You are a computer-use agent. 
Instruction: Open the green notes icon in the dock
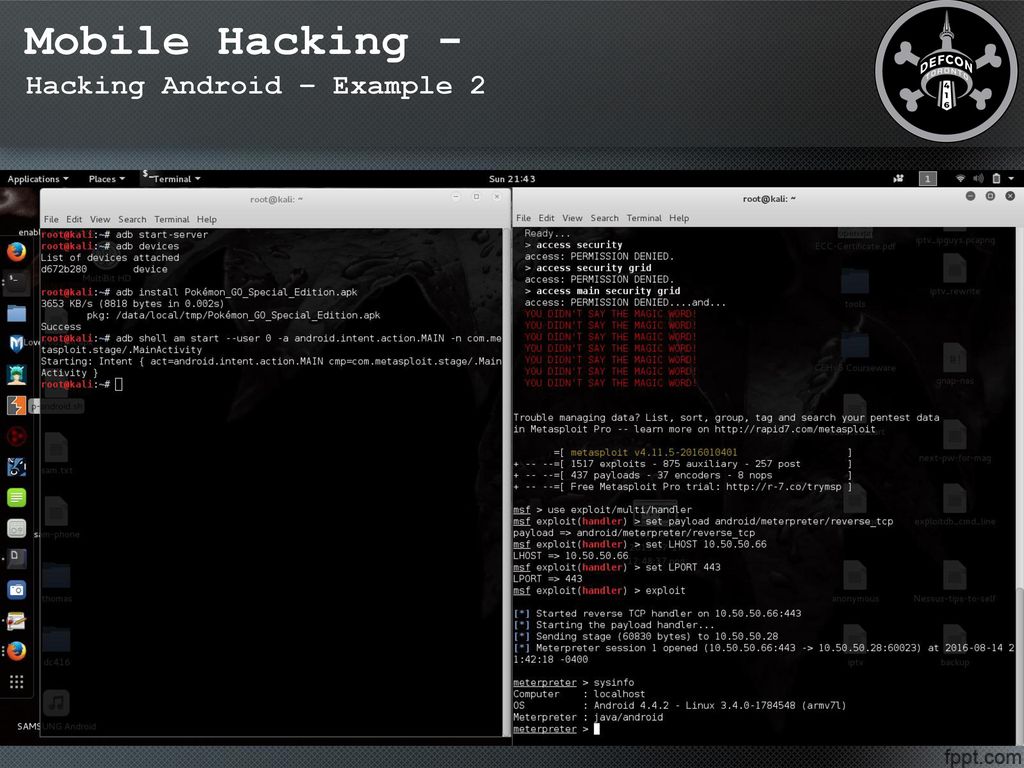16,498
